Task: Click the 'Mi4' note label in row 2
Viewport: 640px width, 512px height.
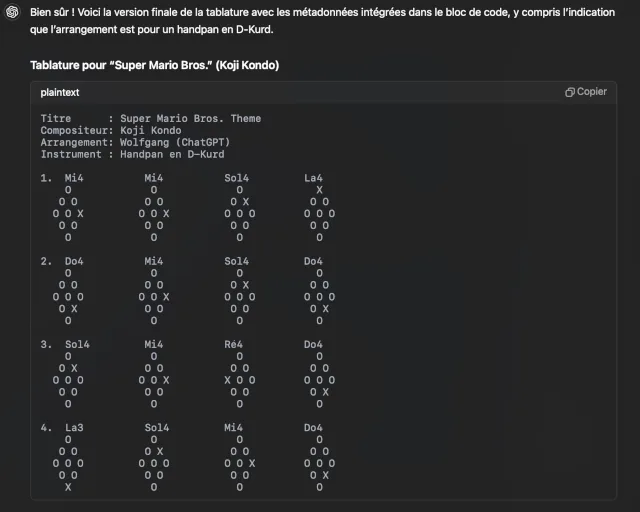Action: click(154, 261)
